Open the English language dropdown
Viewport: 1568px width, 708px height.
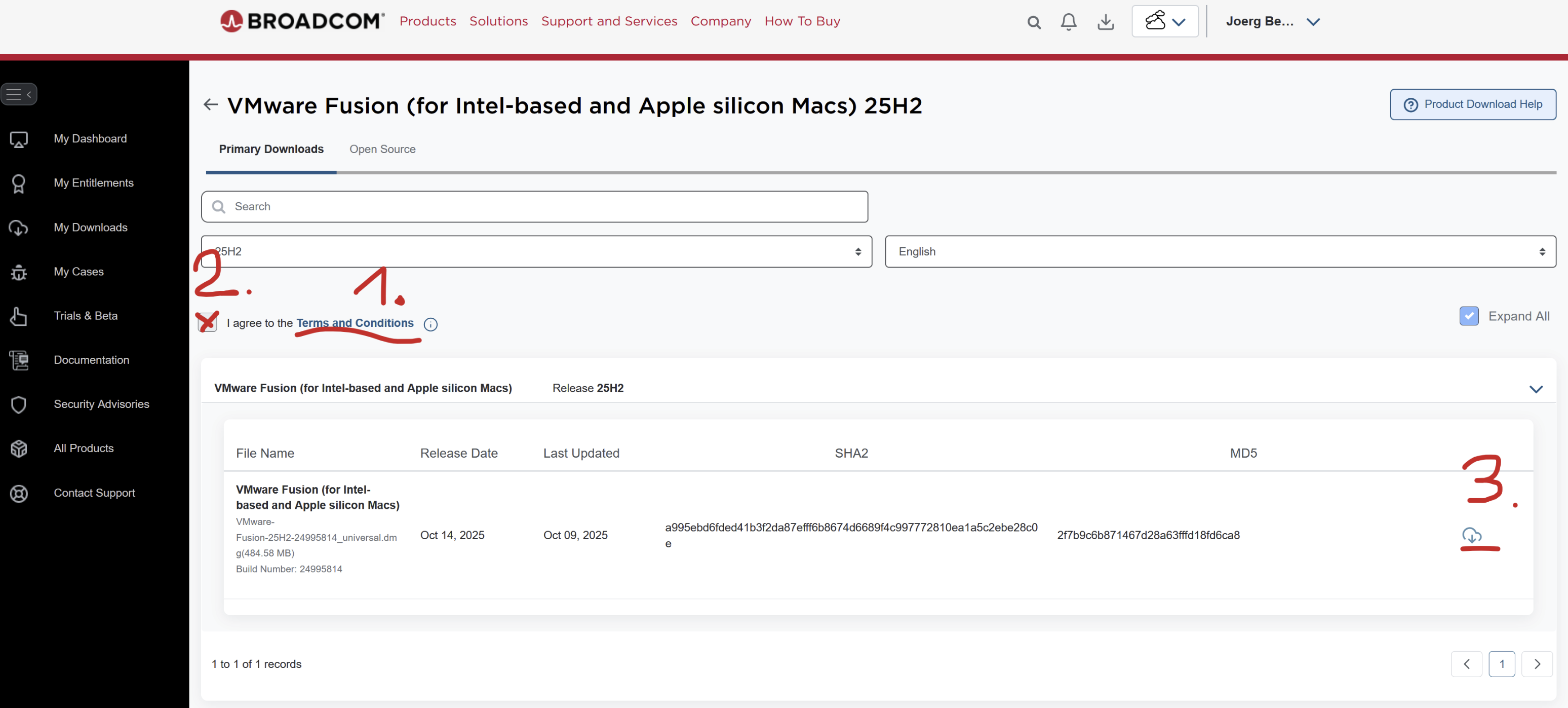click(1220, 252)
